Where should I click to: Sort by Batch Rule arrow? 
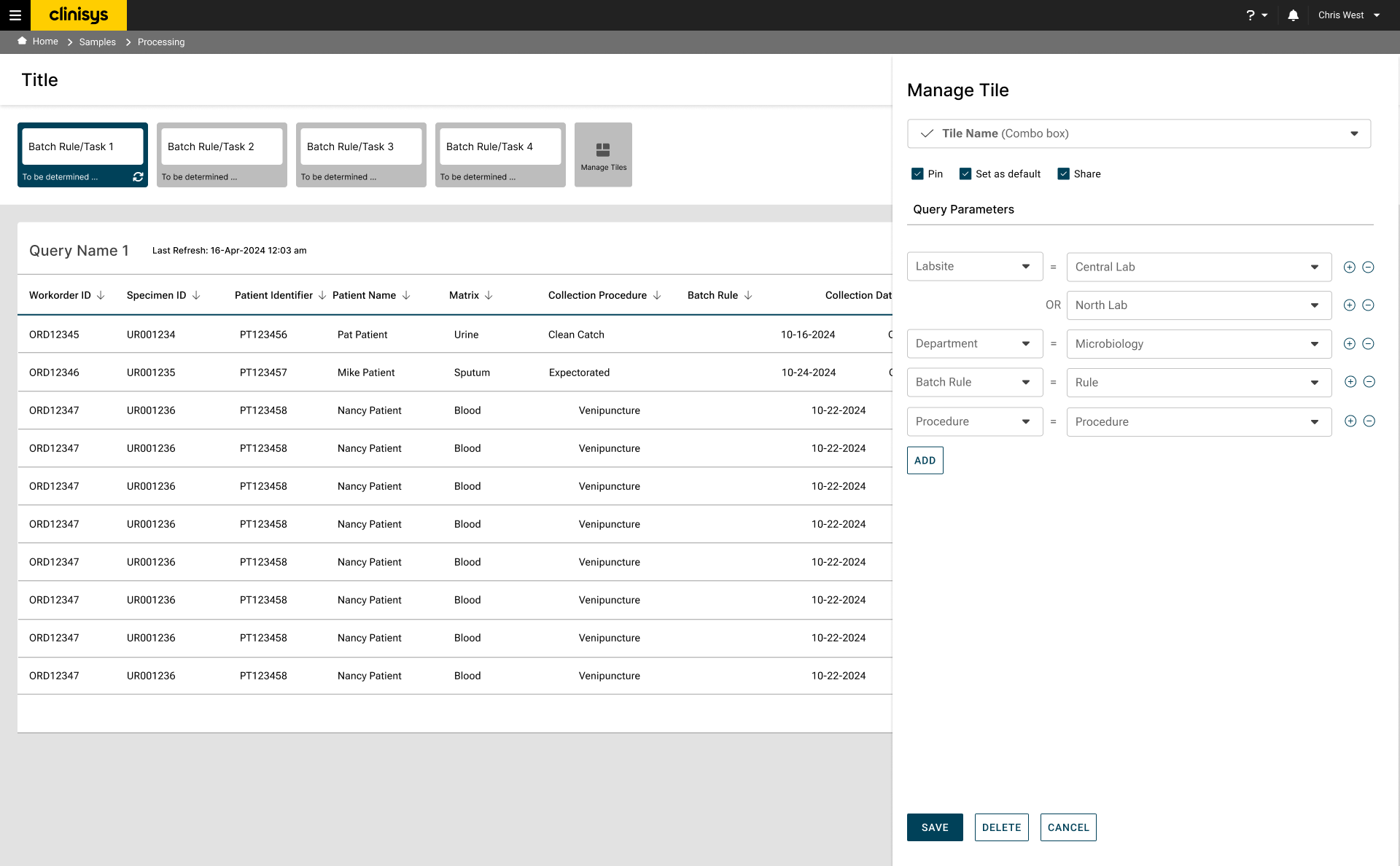[748, 295]
